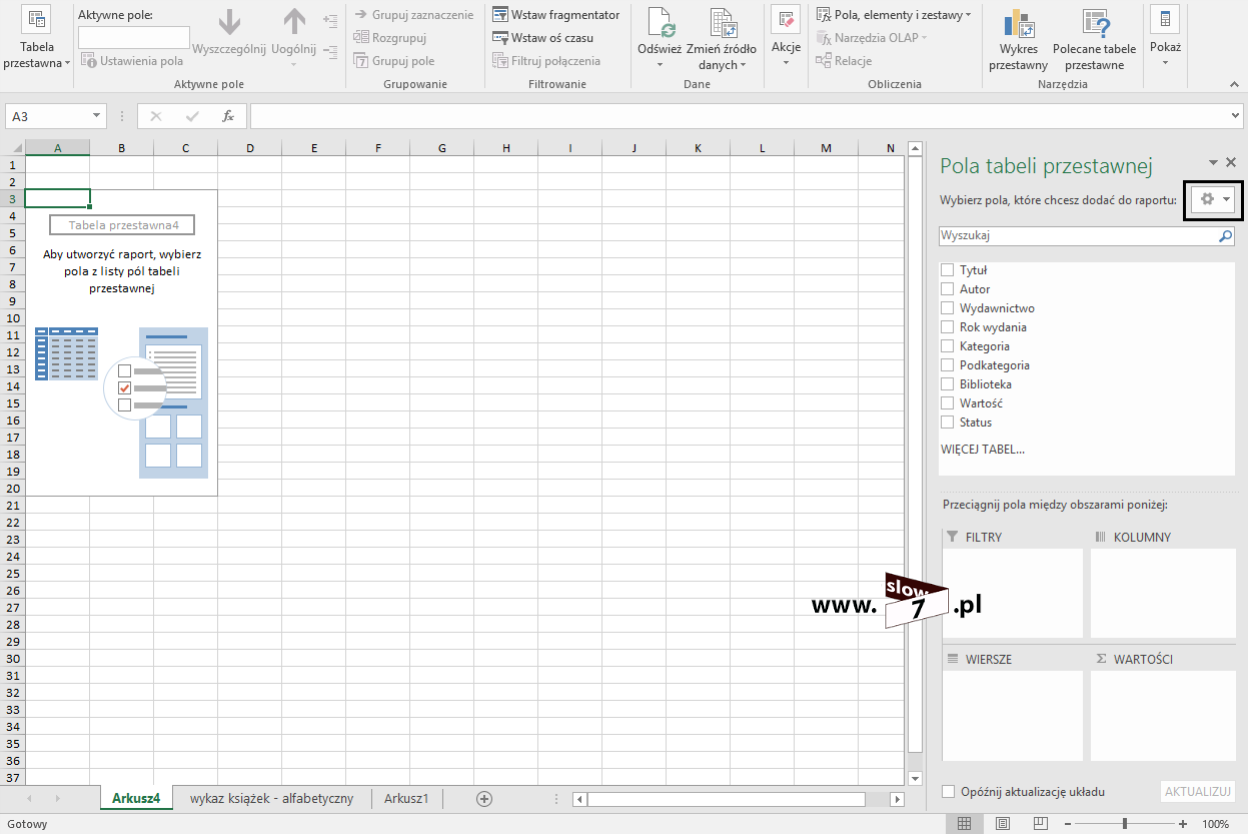Click the search magnifier in Wyszukaj box
The height and width of the screenshot is (834, 1248).
tap(1225, 237)
